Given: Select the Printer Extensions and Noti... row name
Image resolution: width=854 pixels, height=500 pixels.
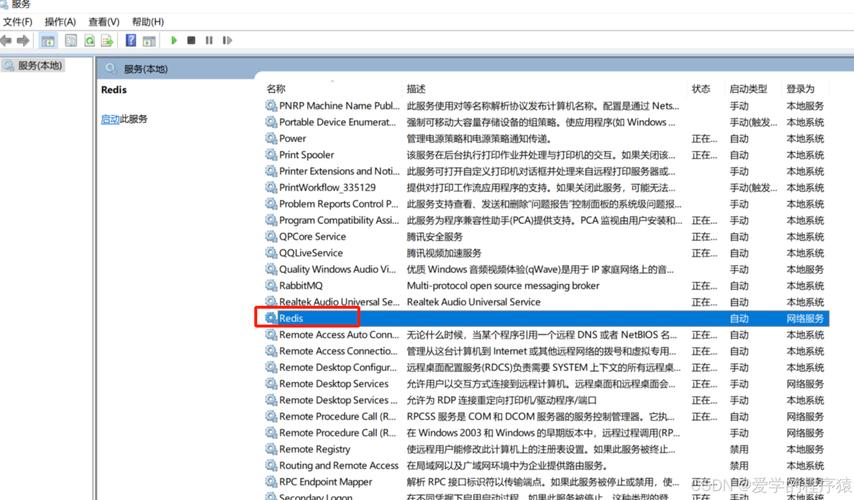Looking at the screenshot, I should [x=339, y=171].
